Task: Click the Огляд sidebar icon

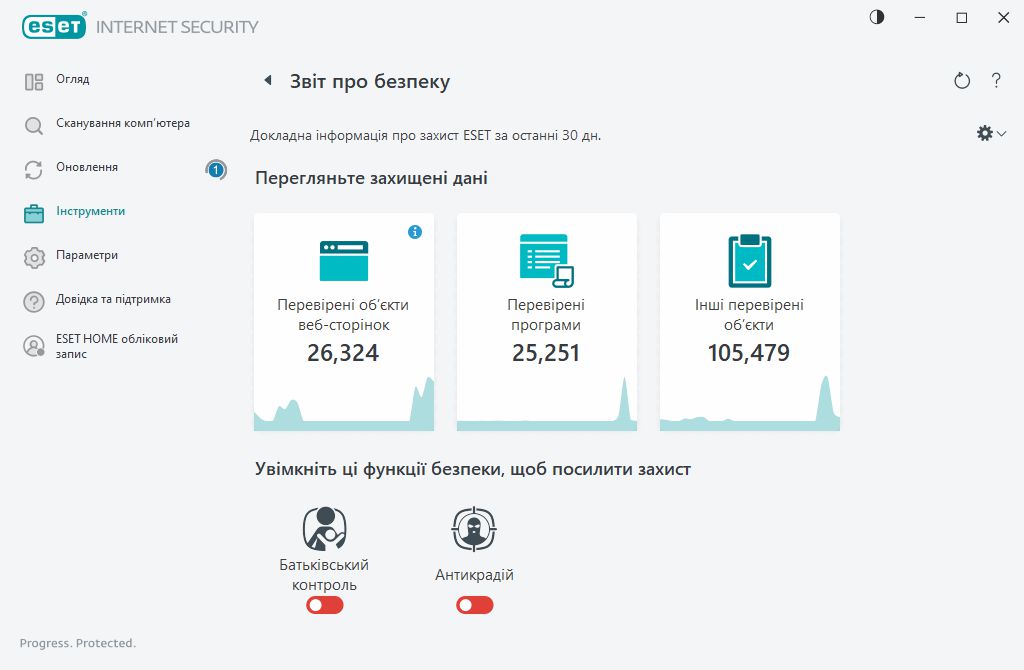Action: coord(34,82)
